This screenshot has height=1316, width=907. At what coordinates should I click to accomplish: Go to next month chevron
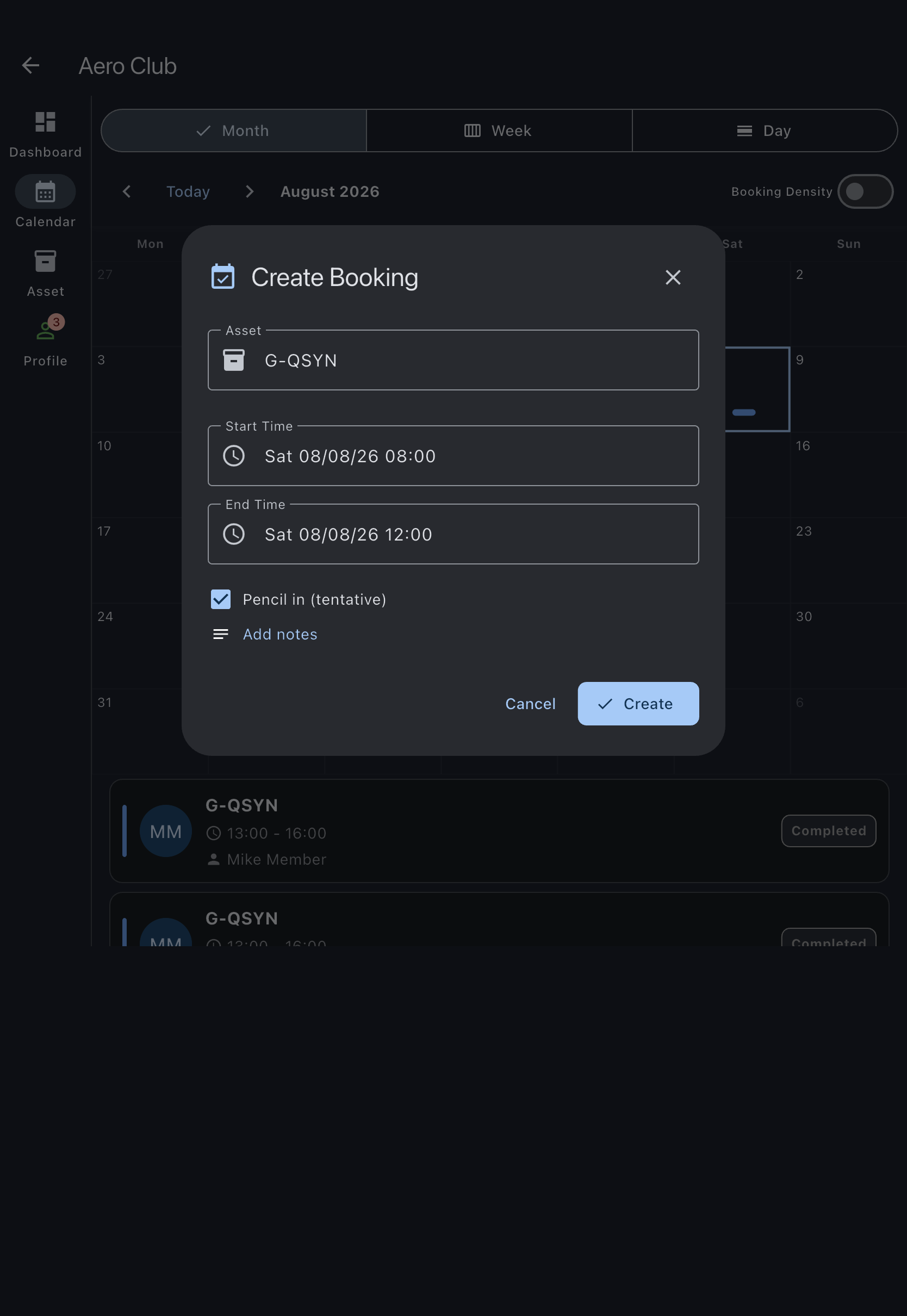click(x=250, y=191)
